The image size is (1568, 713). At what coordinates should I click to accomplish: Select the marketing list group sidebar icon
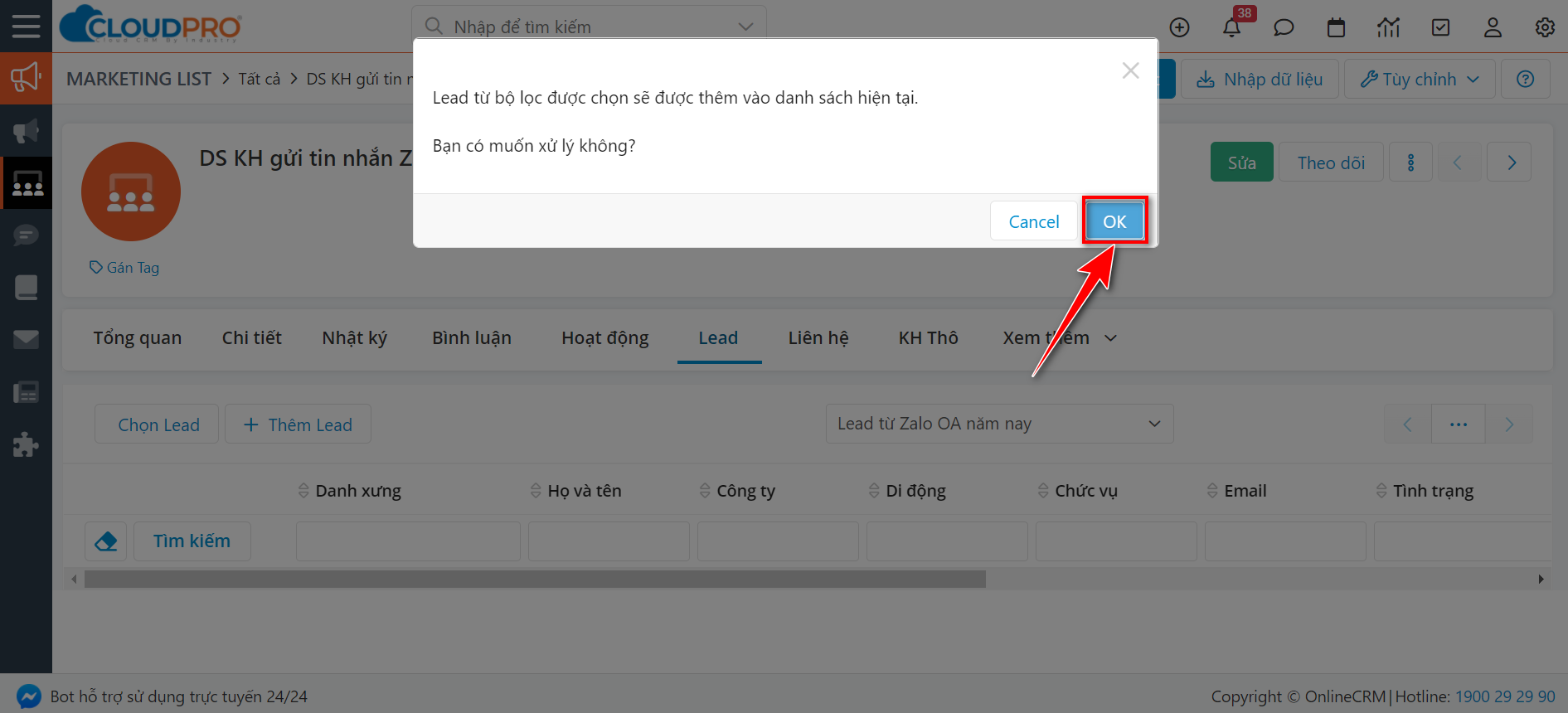tap(26, 182)
